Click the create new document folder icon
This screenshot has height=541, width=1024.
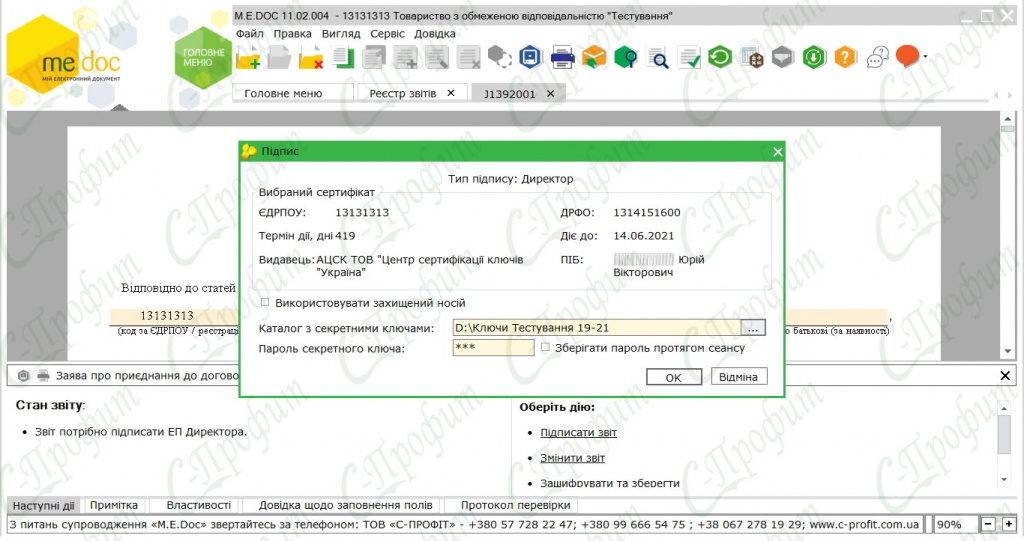click(x=248, y=58)
